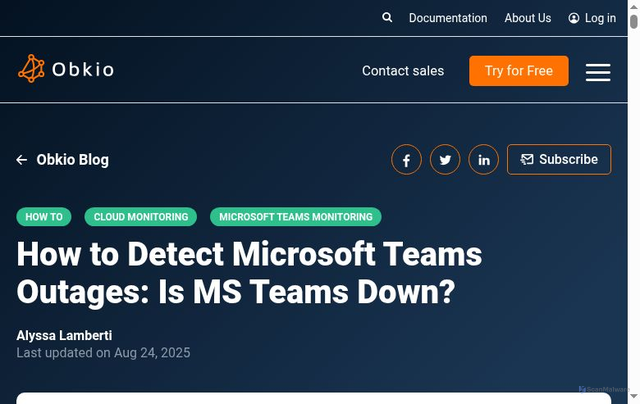Return to Obkio Blog
640x404 pixels.
72,160
